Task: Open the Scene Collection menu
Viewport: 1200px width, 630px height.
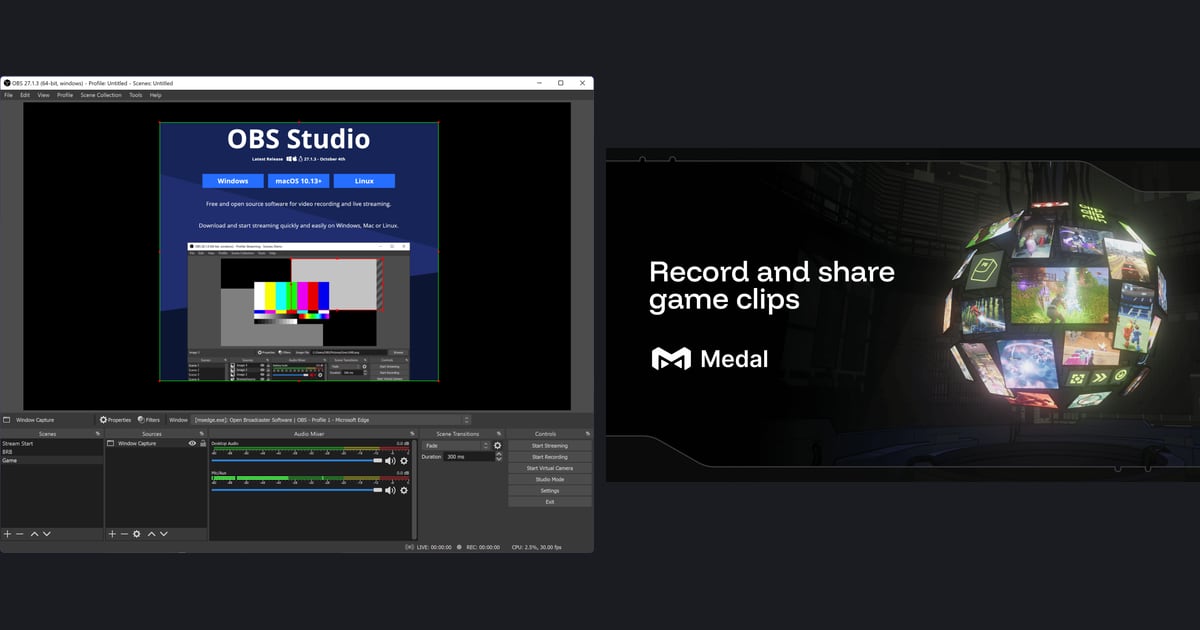Action: coord(101,95)
